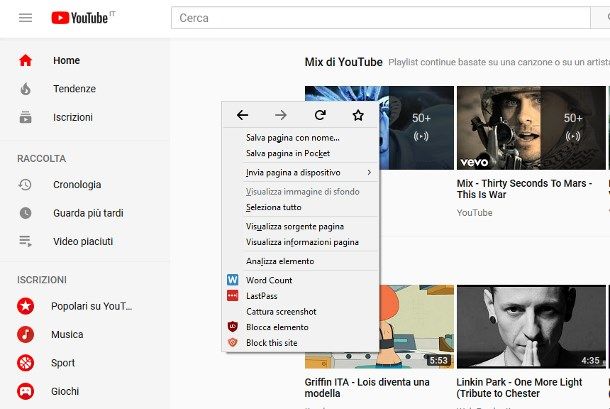Open Musica subscription label
Screen dimensions: 610x409
coord(67,334)
